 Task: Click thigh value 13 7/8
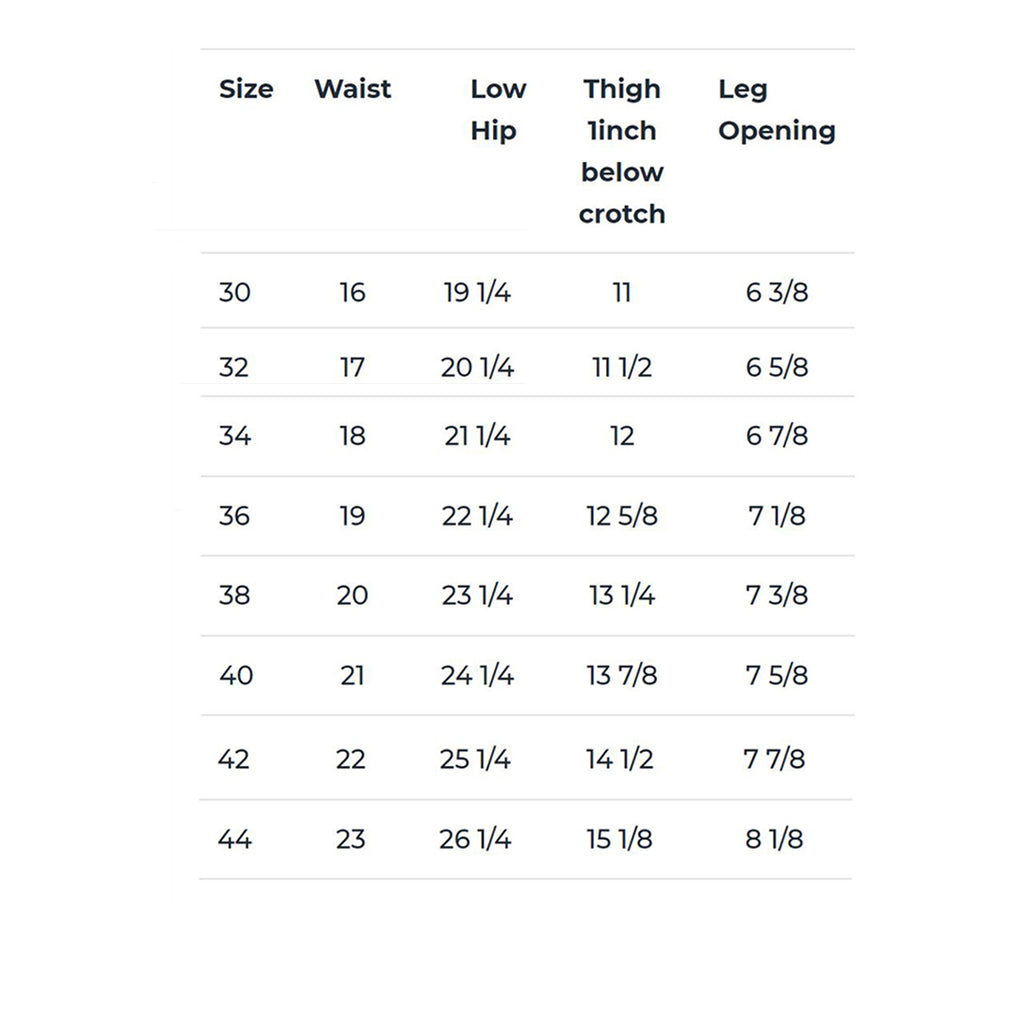tap(622, 676)
